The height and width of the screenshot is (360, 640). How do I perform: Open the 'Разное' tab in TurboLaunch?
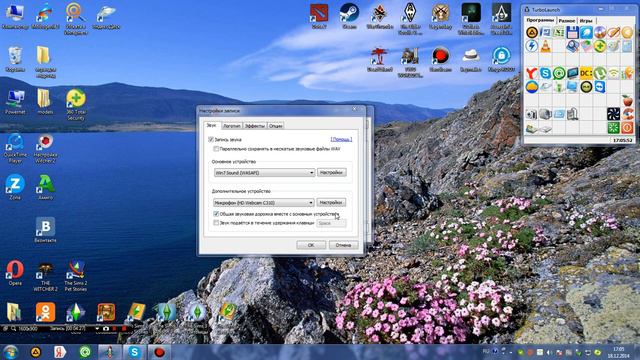[567, 20]
